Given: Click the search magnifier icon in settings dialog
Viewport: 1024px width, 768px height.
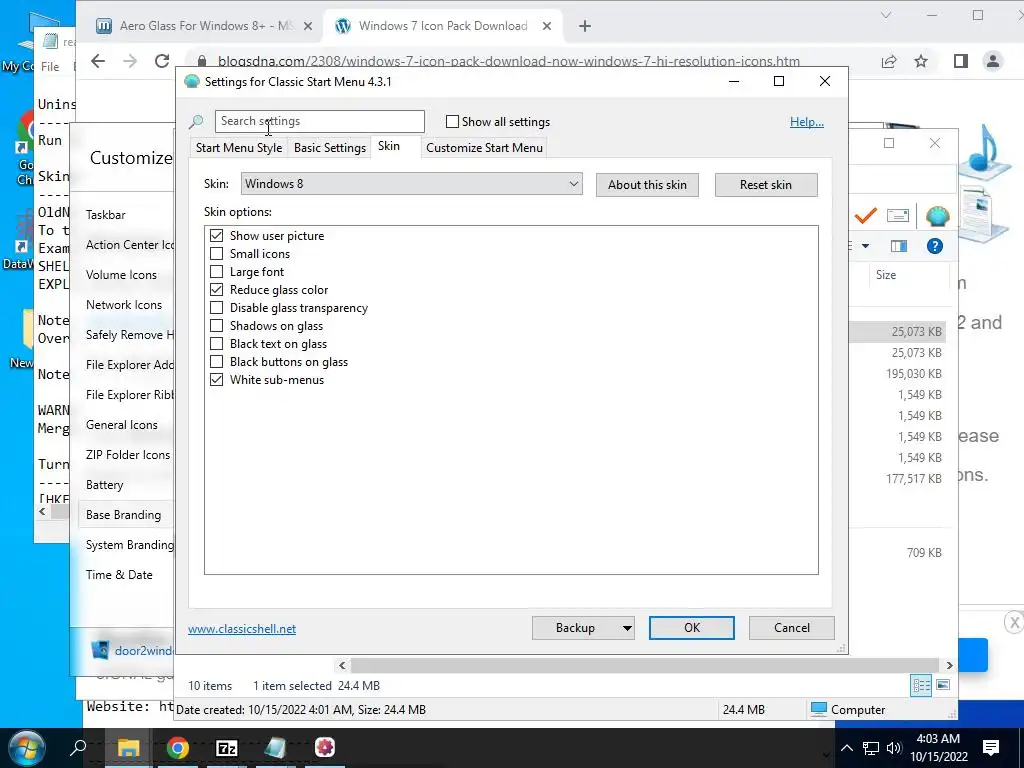Looking at the screenshot, I should [196, 121].
